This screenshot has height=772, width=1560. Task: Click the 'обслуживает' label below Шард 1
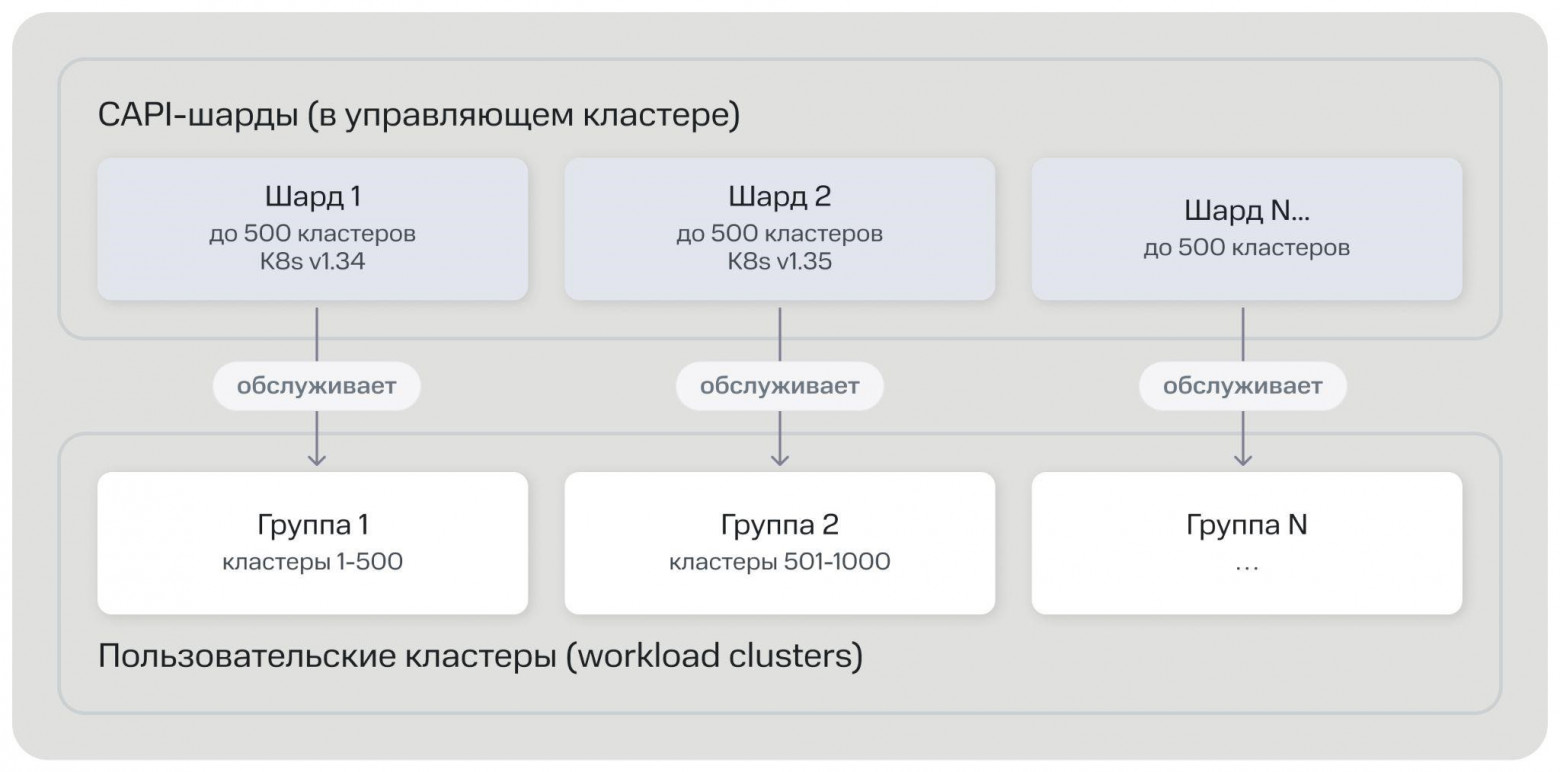click(316, 386)
